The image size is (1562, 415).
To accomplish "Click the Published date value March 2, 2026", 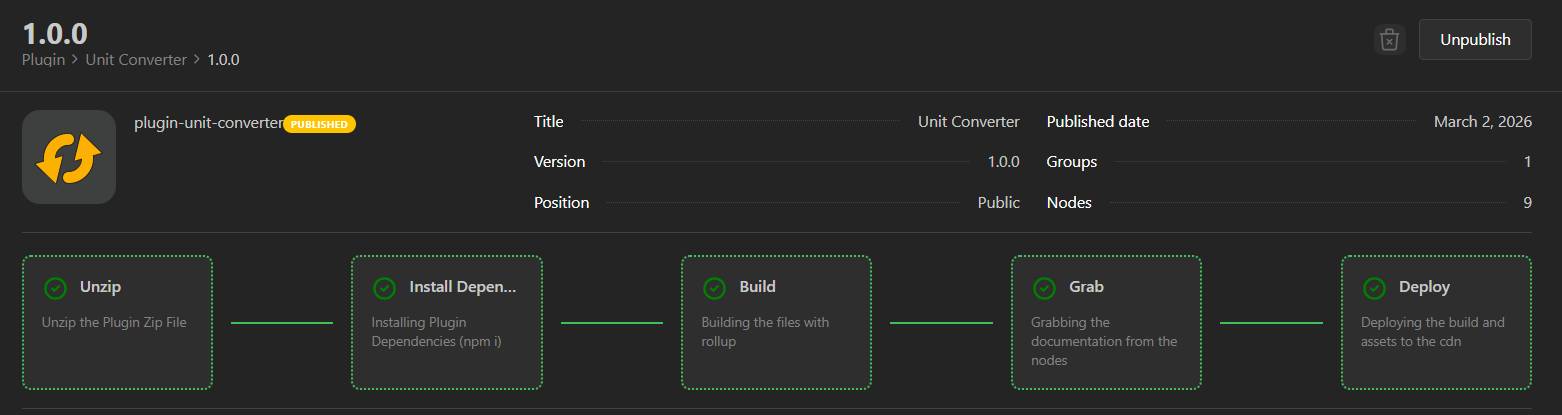I will [1482, 122].
